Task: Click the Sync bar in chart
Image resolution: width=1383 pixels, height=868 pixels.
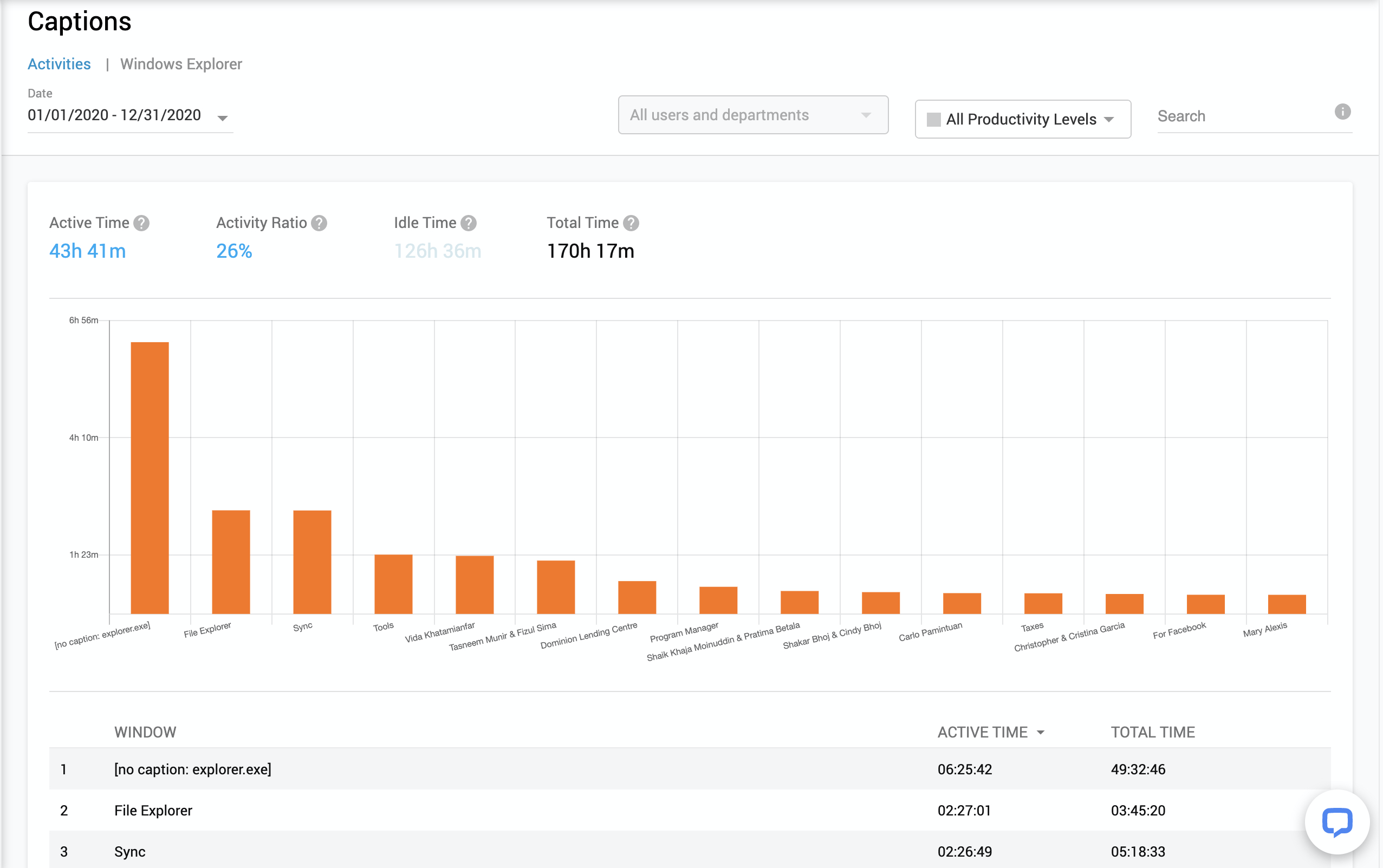Action: [312, 562]
